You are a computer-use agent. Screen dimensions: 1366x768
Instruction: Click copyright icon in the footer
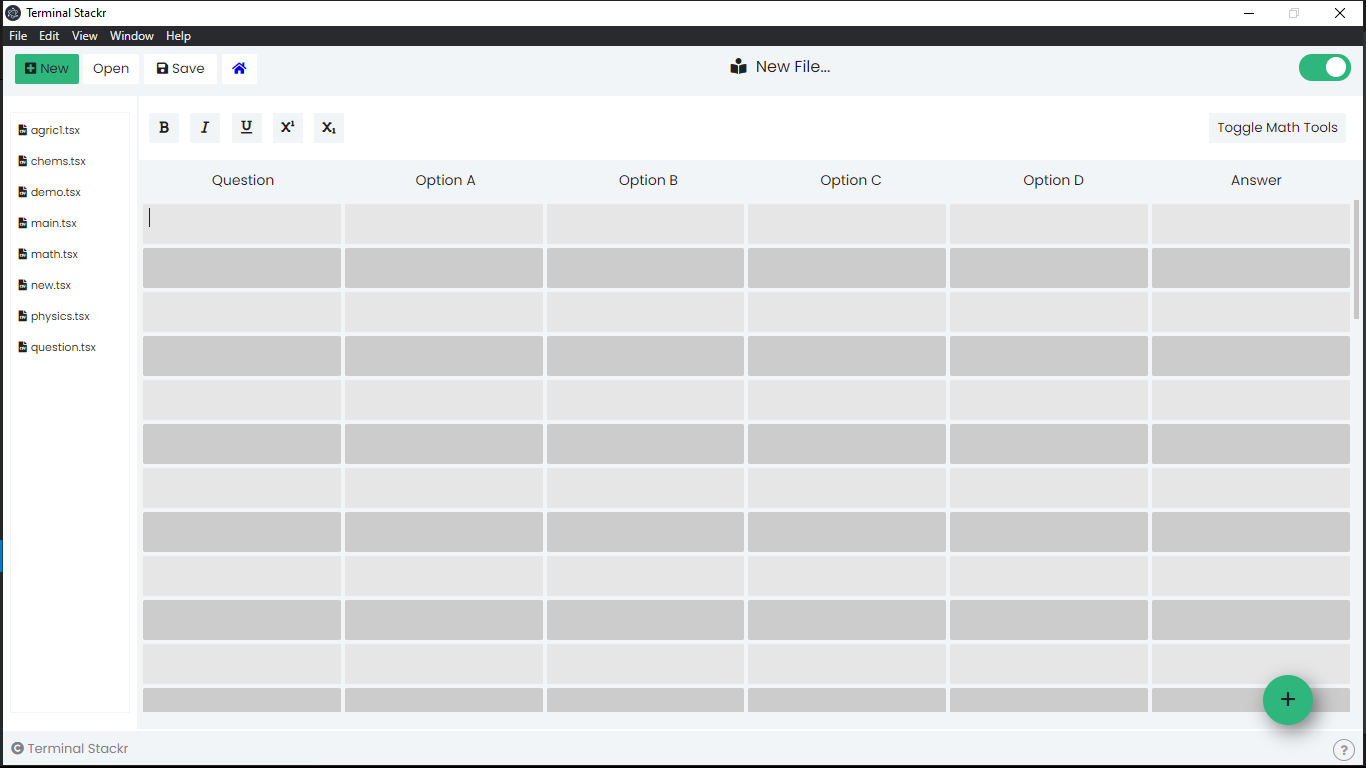17,749
